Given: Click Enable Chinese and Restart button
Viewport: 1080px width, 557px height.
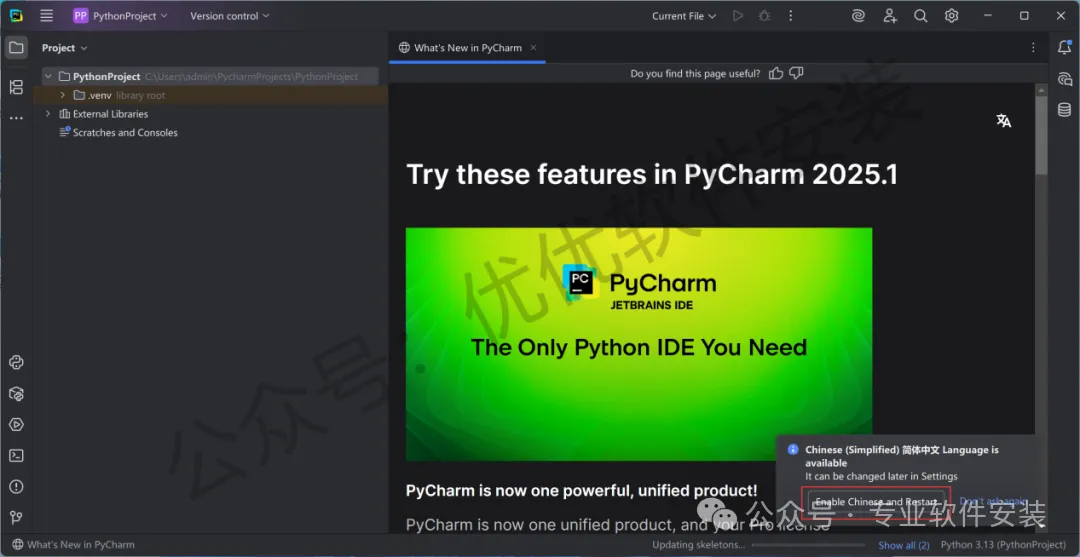Looking at the screenshot, I should pyautogui.click(x=875, y=501).
